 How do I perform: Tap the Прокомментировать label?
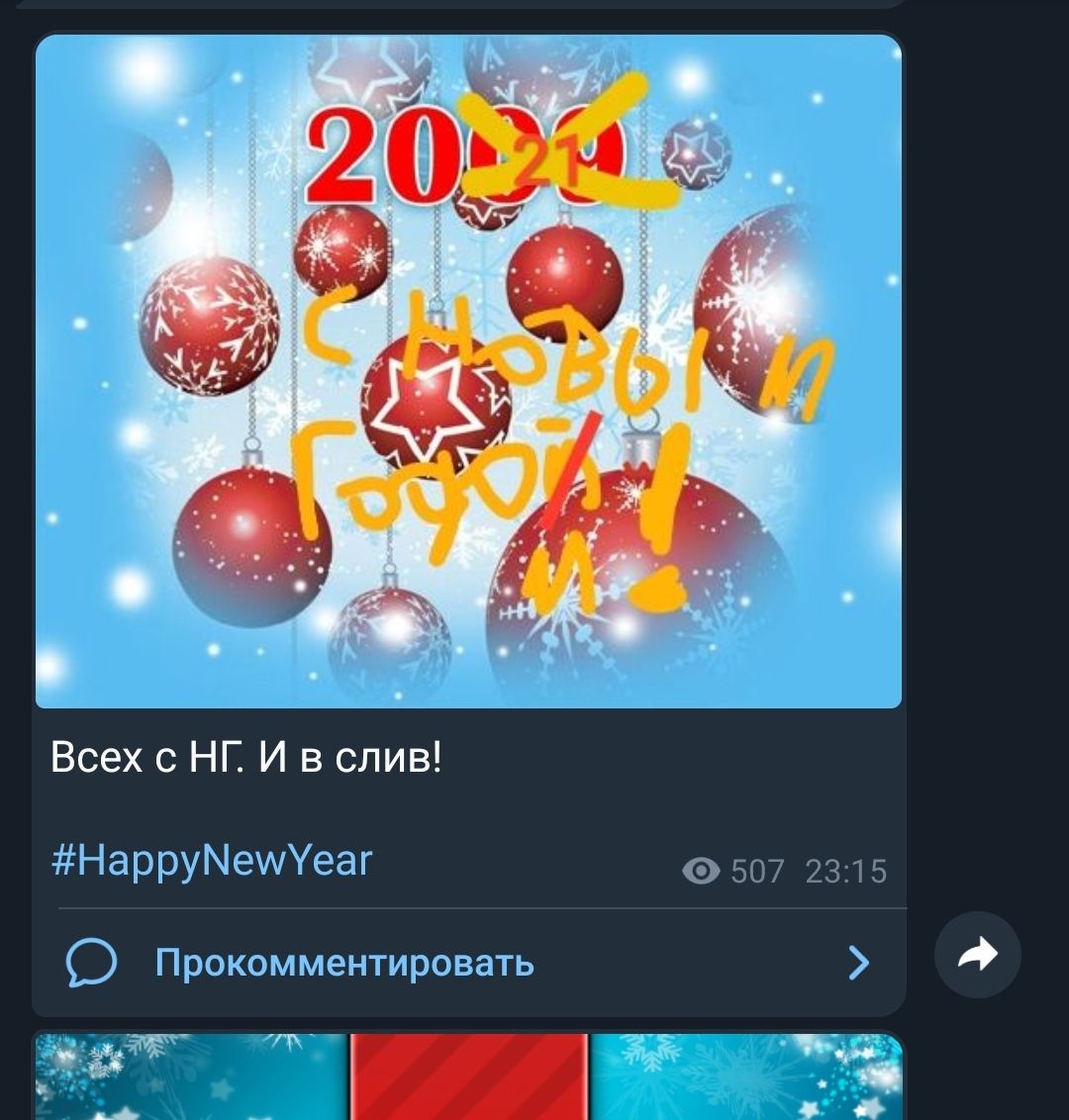344,962
